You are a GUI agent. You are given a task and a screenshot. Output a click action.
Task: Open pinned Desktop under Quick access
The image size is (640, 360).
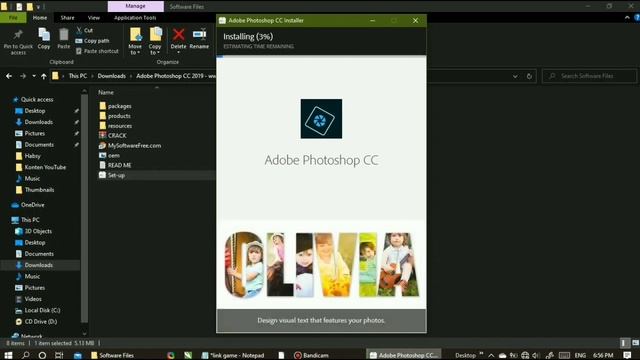35,111
